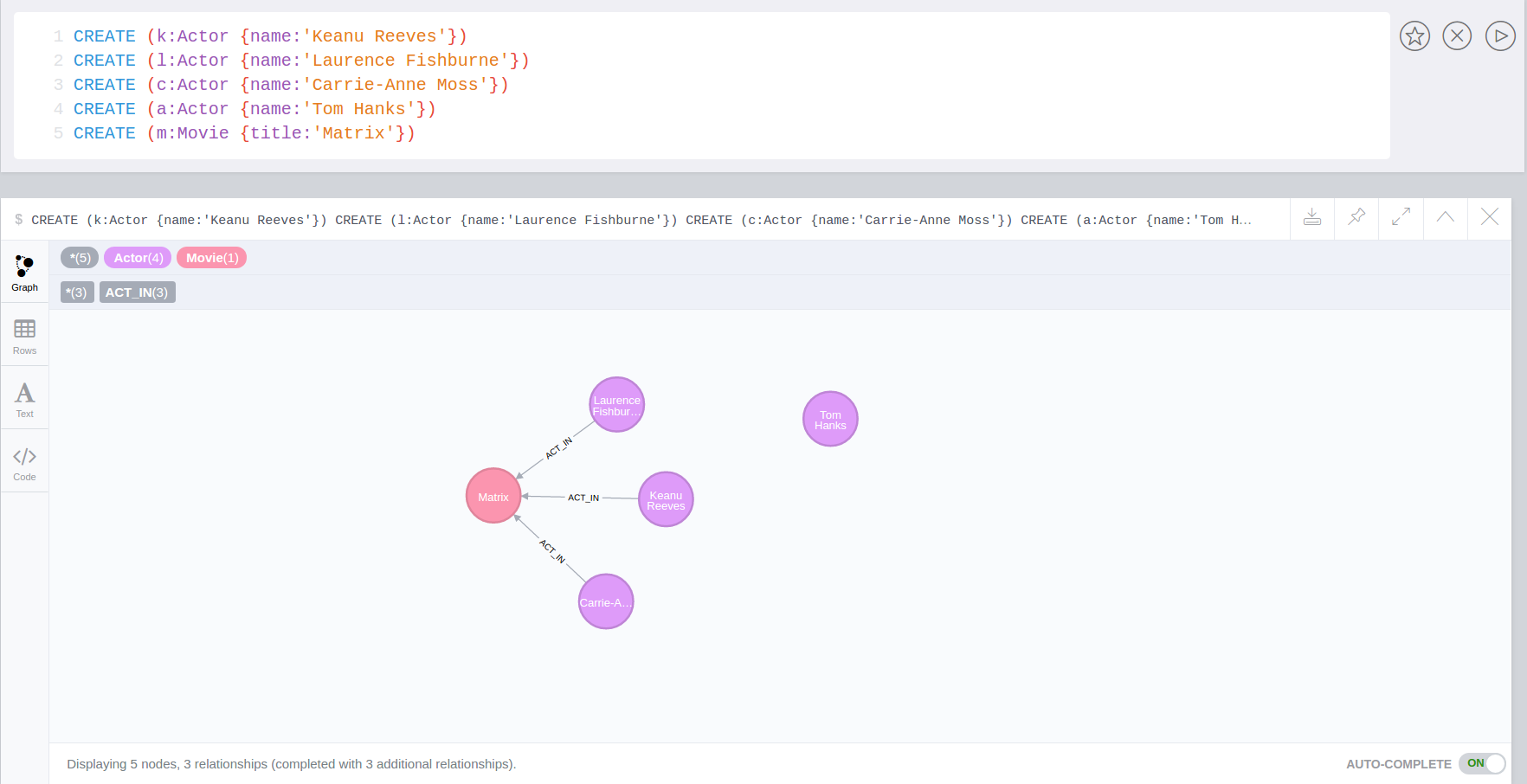Viewport: 1527px width, 784px height.
Task: Click the *(3) relationships pill
Action: [x=77, y=292]
